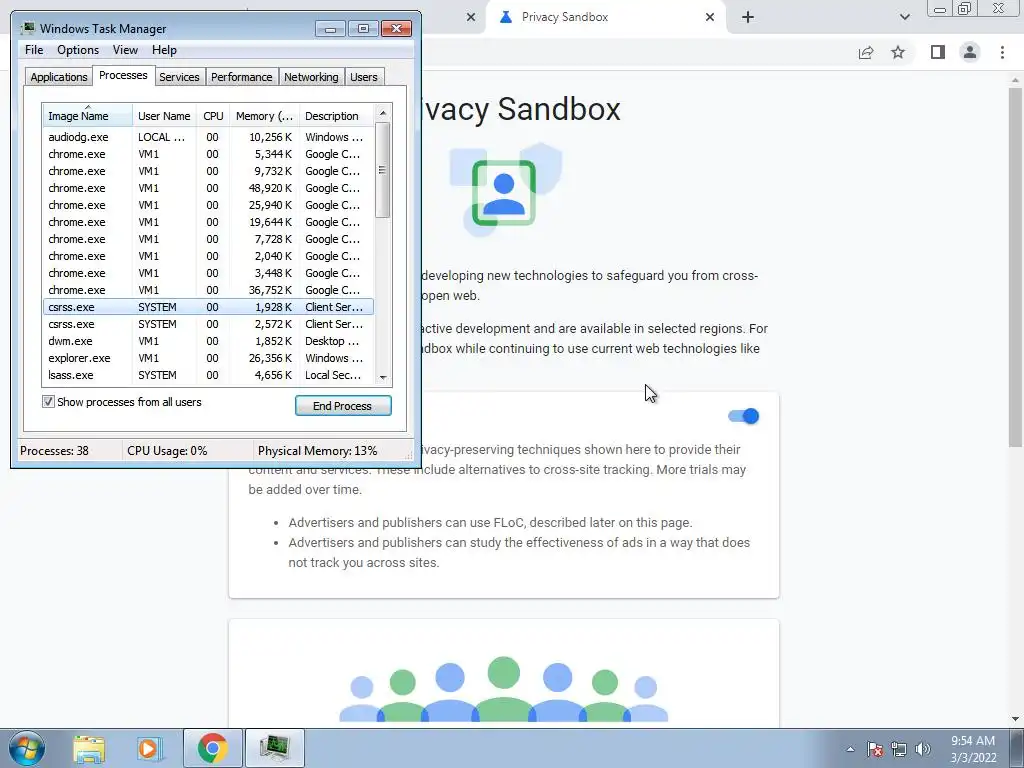Sort by User Name column header
Image resolution: width=1024 pixels, height=768 pixels.
coord(164,116)
